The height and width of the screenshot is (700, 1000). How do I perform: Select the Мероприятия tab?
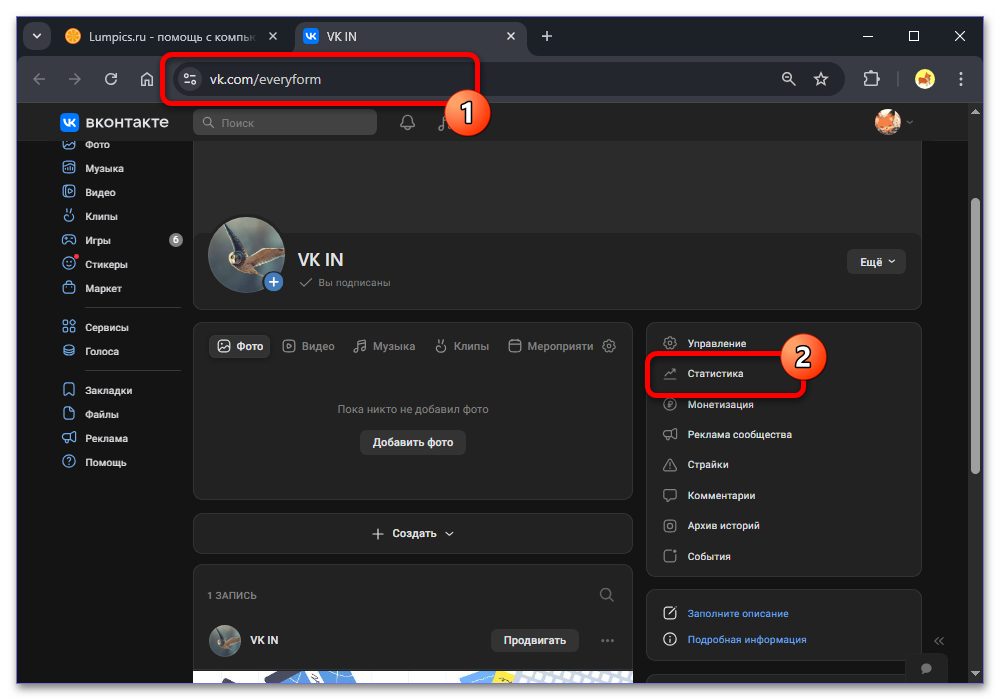pyautogui.click(x=550, y=346)
